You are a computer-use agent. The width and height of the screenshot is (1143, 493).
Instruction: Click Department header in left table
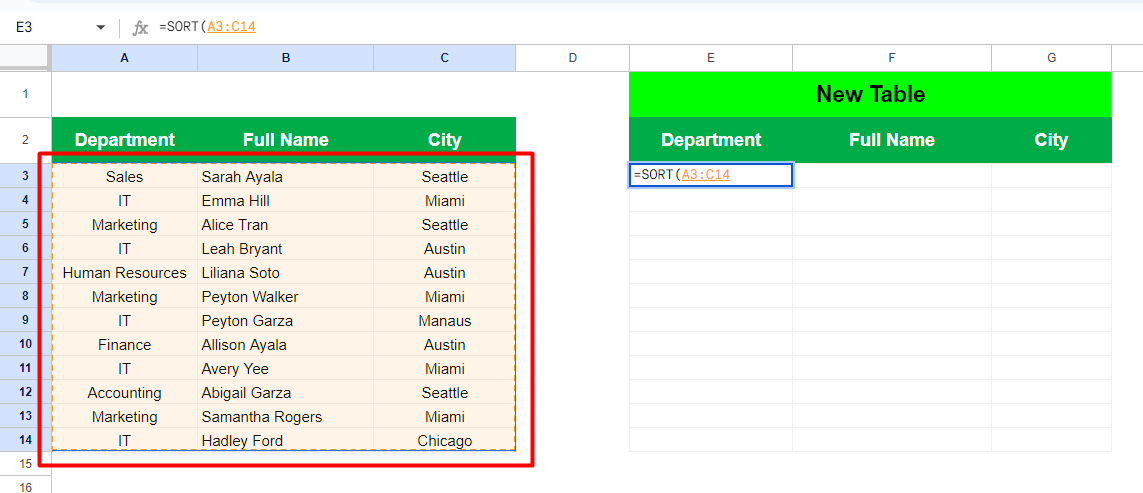pos(125,140)
